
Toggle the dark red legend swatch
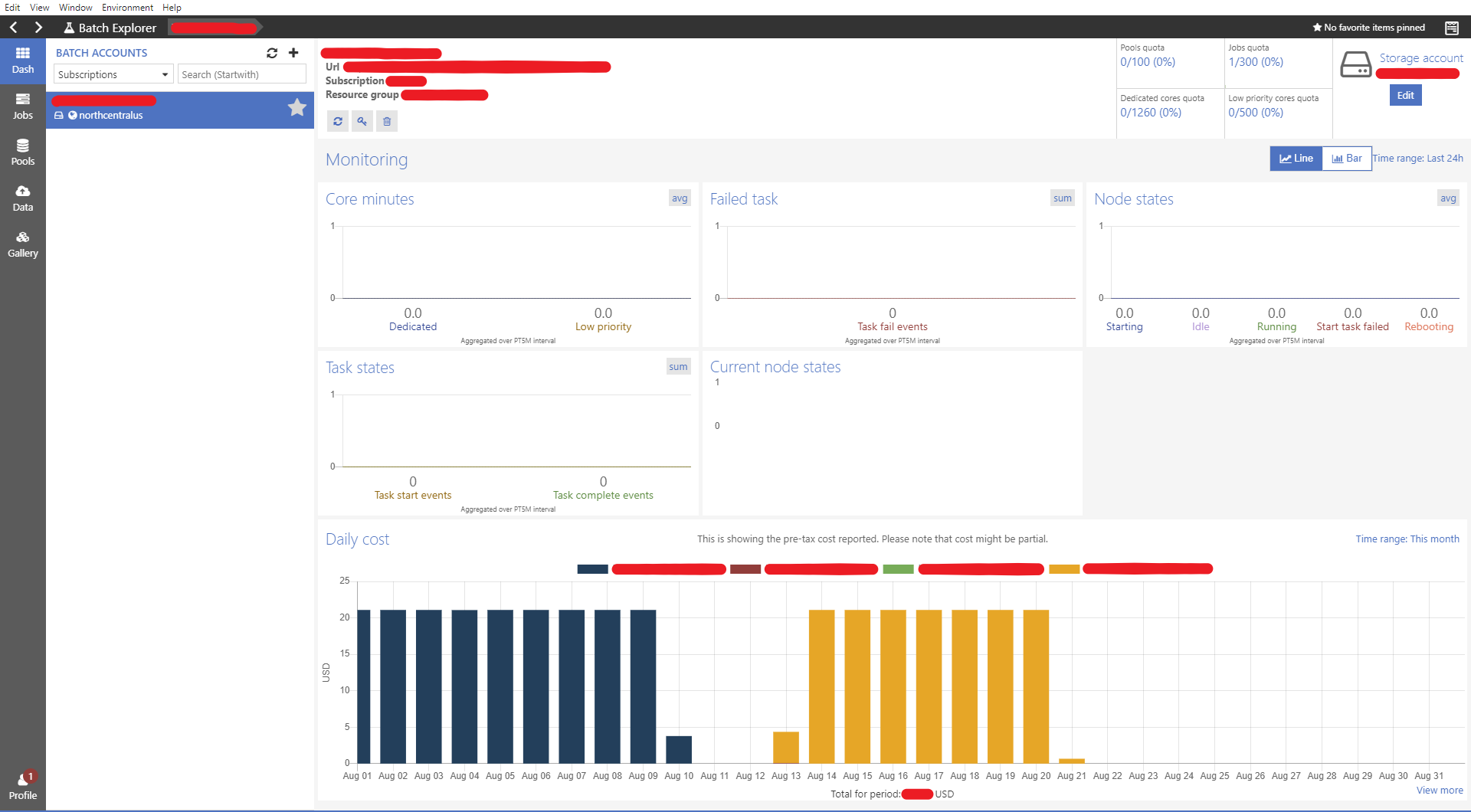(x=745, y=569)
